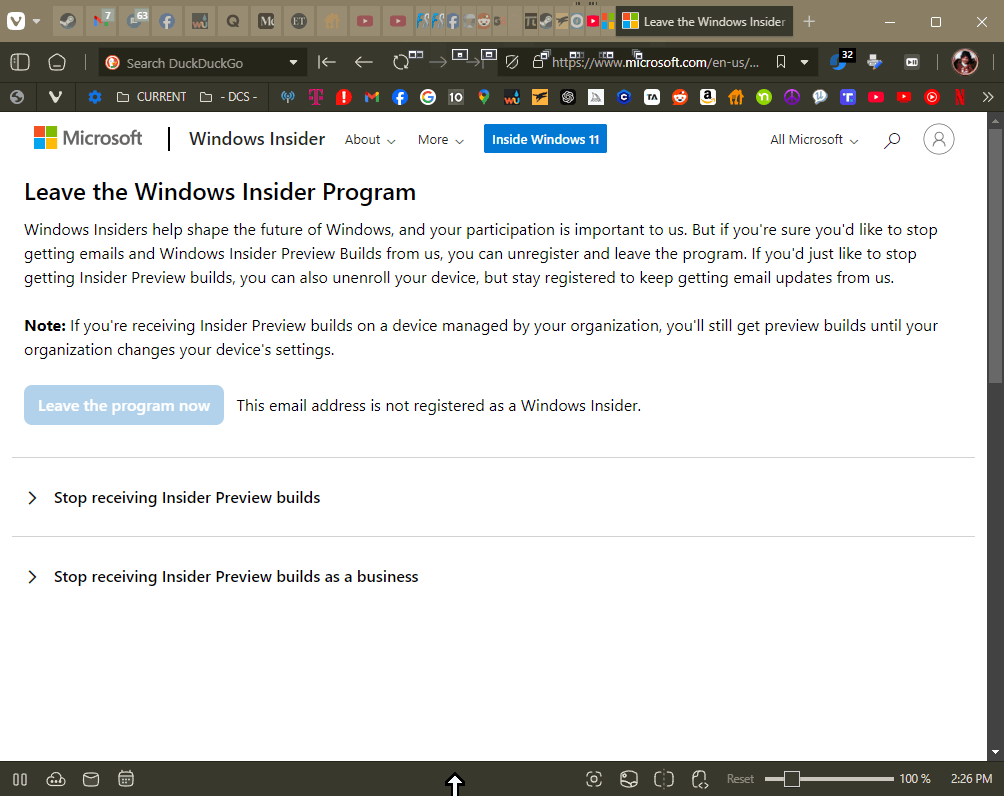
Task: Open the purple peace sign bookmark
Action: [x=791, y=97]
